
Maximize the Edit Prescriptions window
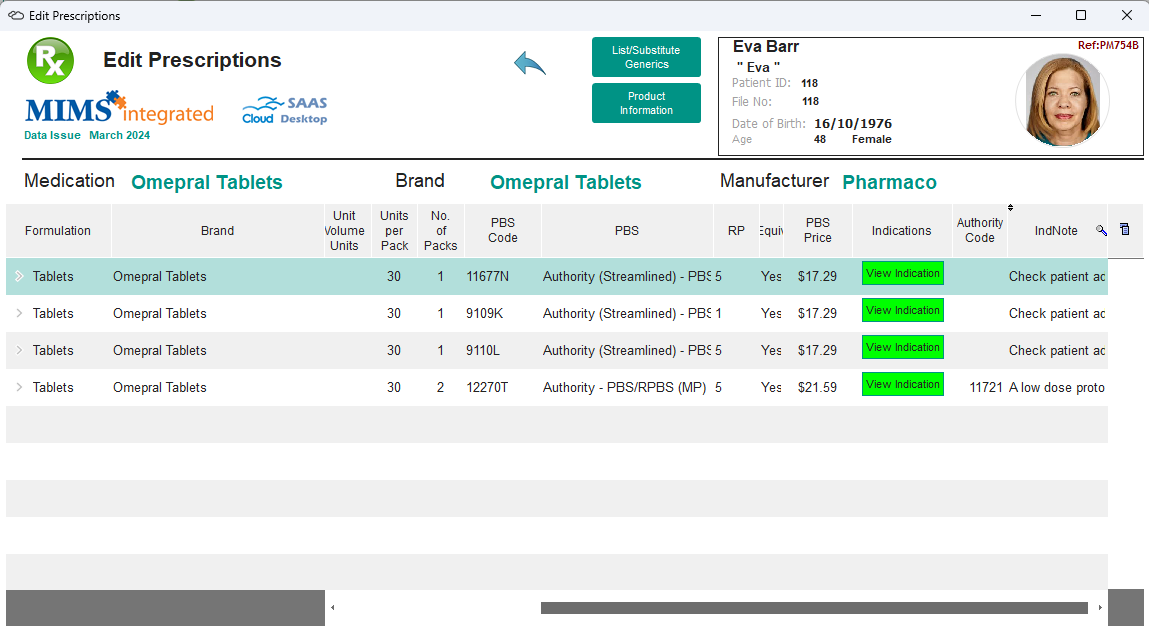1081,15
